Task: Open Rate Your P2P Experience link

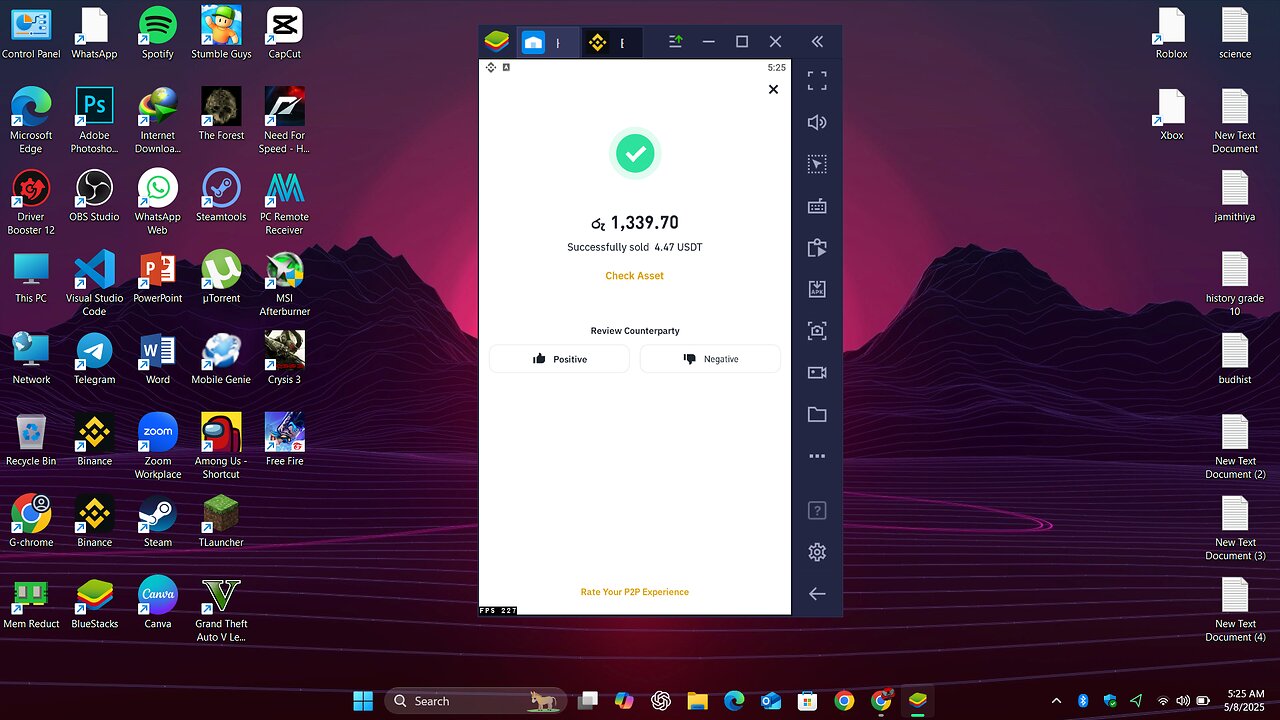Action: (x=634, y=592)
